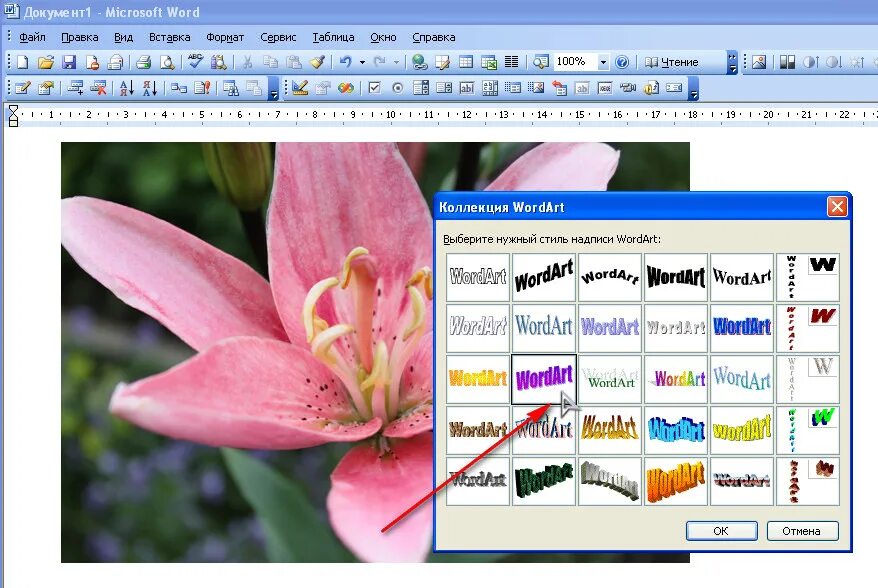
Task: Open the Вставка menu
Action: tap(169, 38)
